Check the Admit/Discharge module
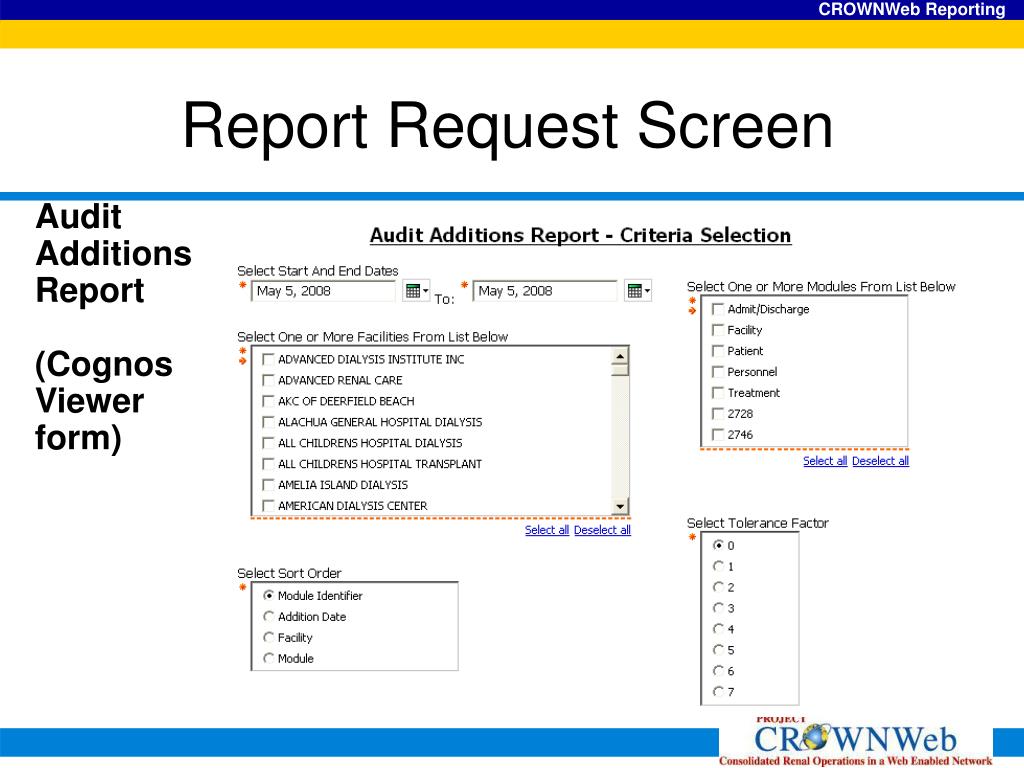This screenshot has width=1024, height=768. tap(718, 309)
